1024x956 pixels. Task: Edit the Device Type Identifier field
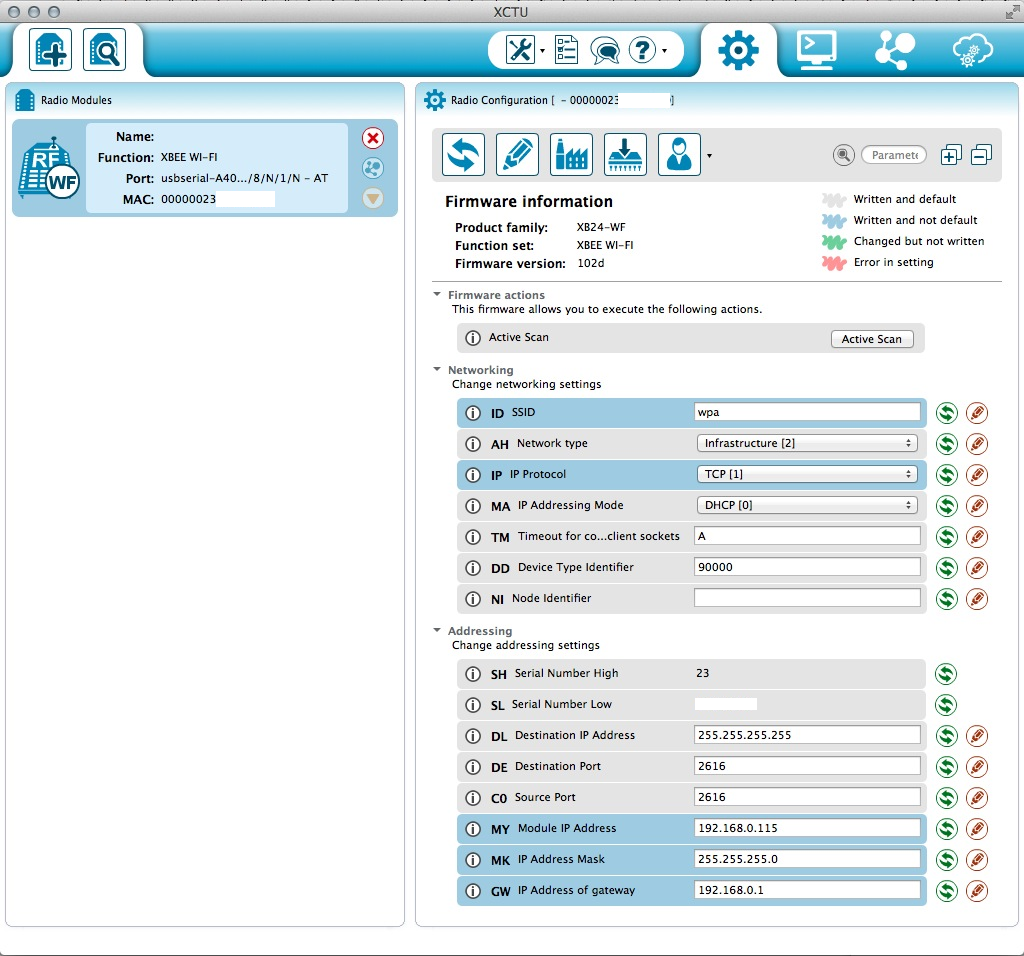tap(807, 567)
